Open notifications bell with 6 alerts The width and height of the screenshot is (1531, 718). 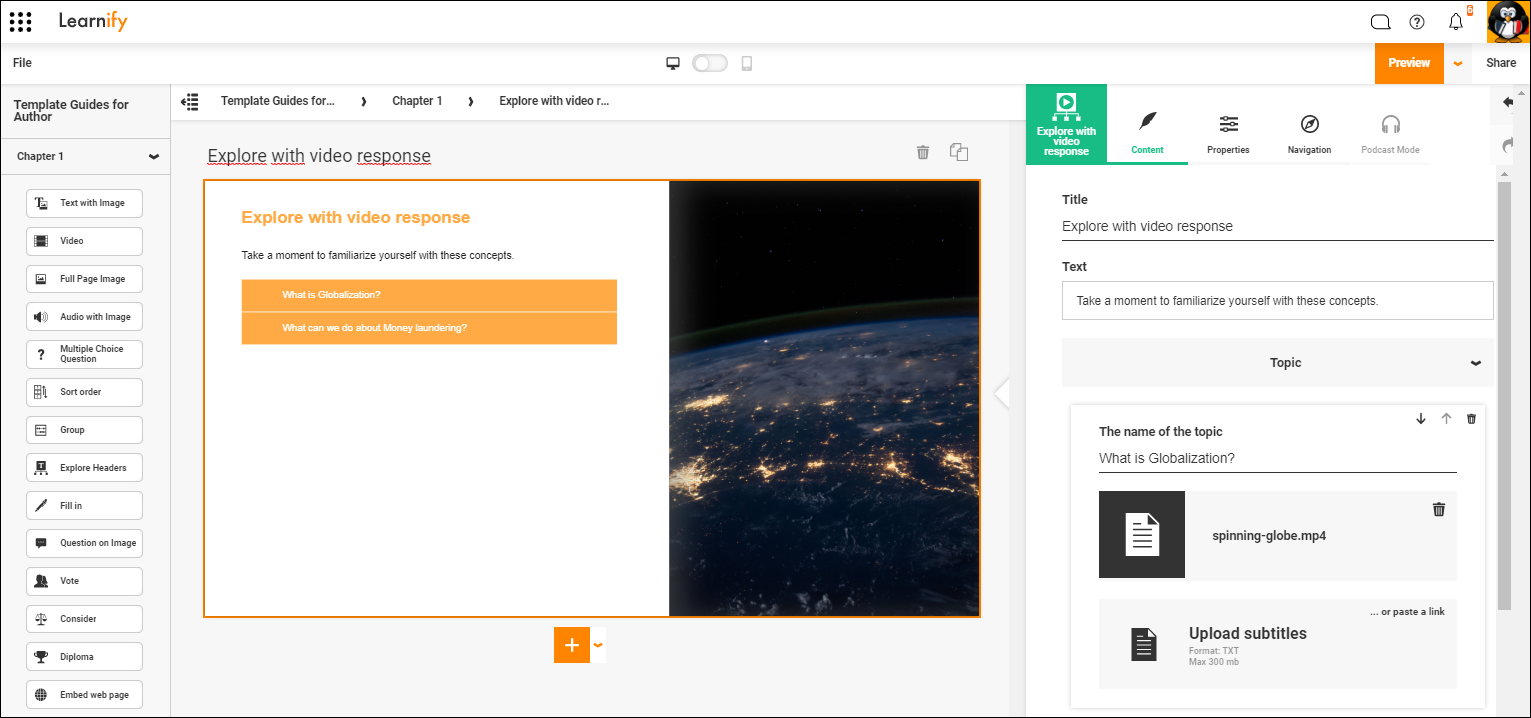tap(1456, 21)
